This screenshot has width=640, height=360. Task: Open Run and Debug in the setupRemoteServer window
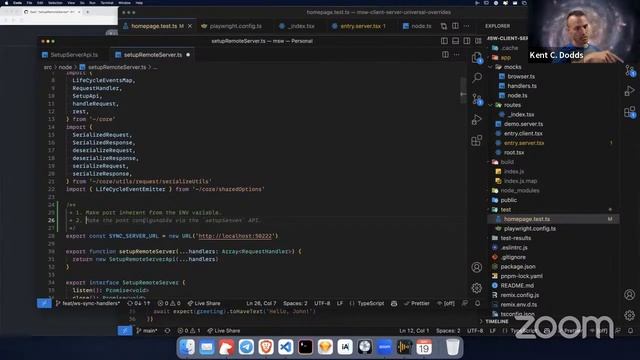pos(477,120)
